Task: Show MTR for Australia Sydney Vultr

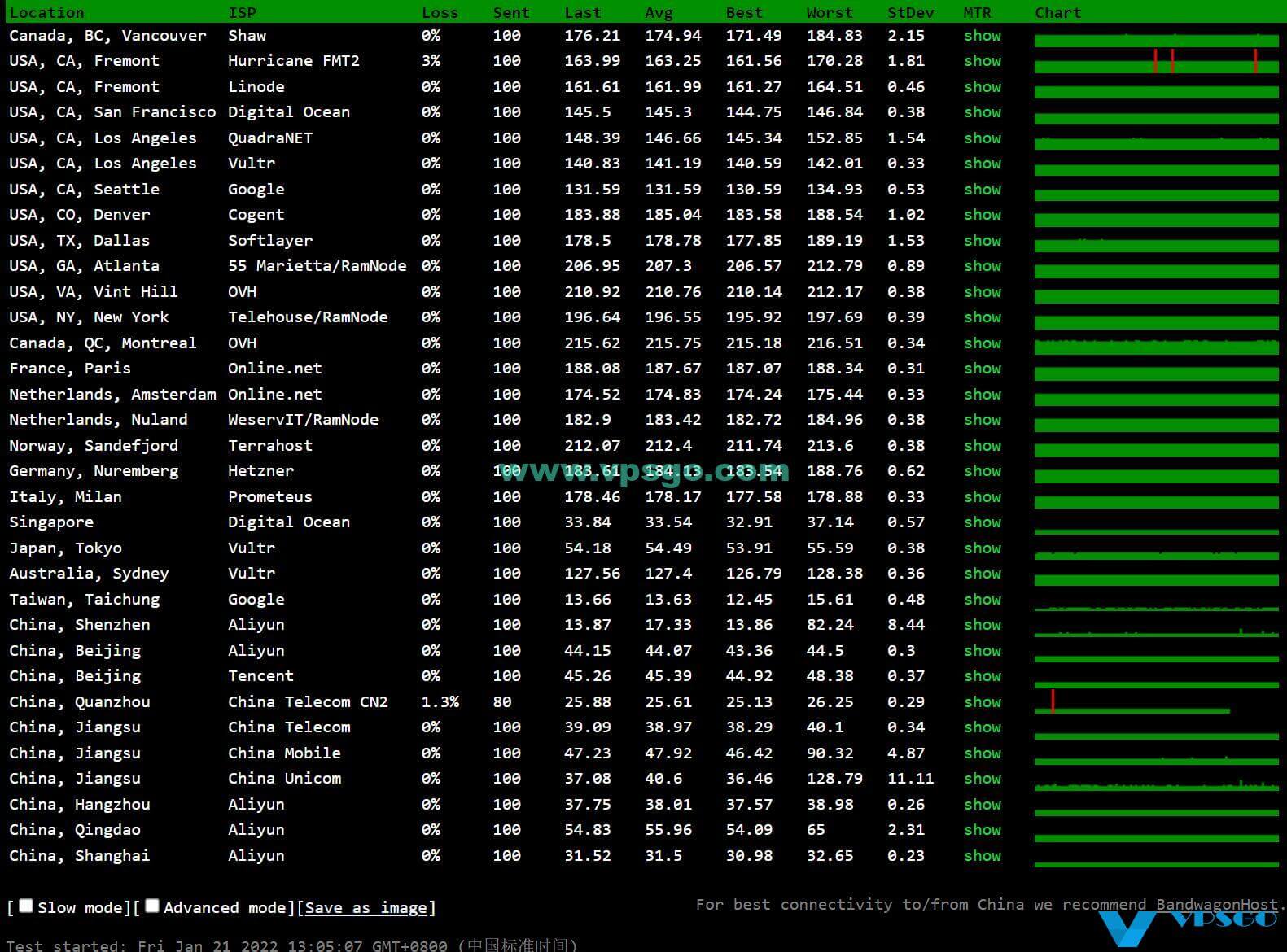Action: click(983, 574)
